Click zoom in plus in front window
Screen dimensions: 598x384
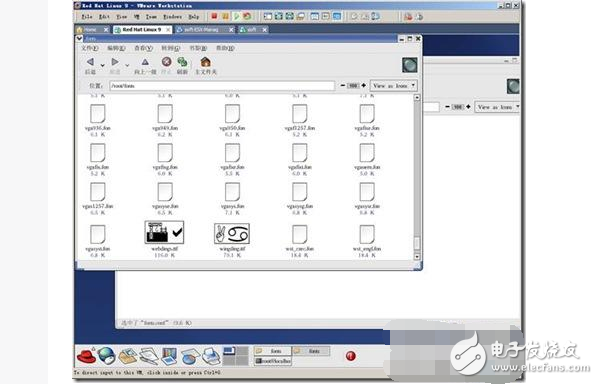click(x=363, y=85)
